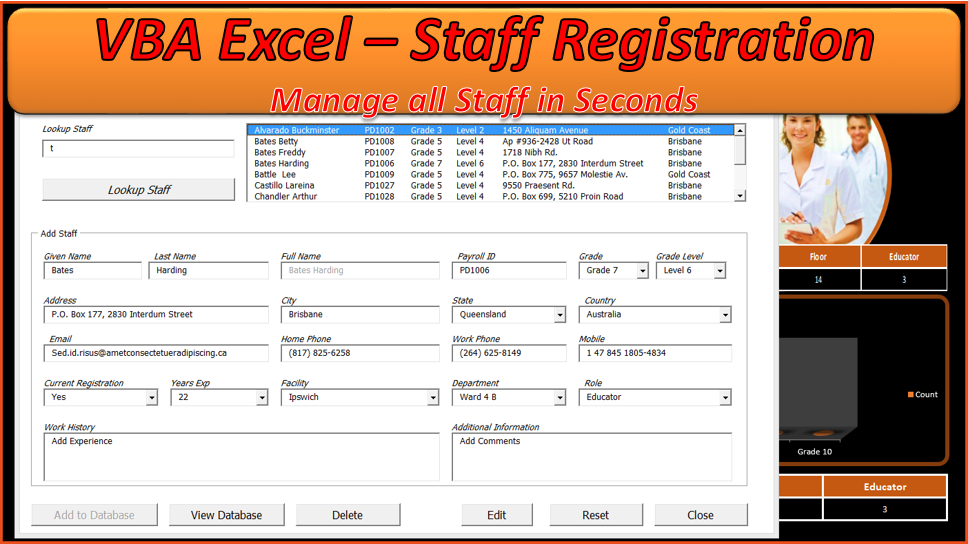
Task: Click the Additional Information text box
Action: tap(591, 457)
